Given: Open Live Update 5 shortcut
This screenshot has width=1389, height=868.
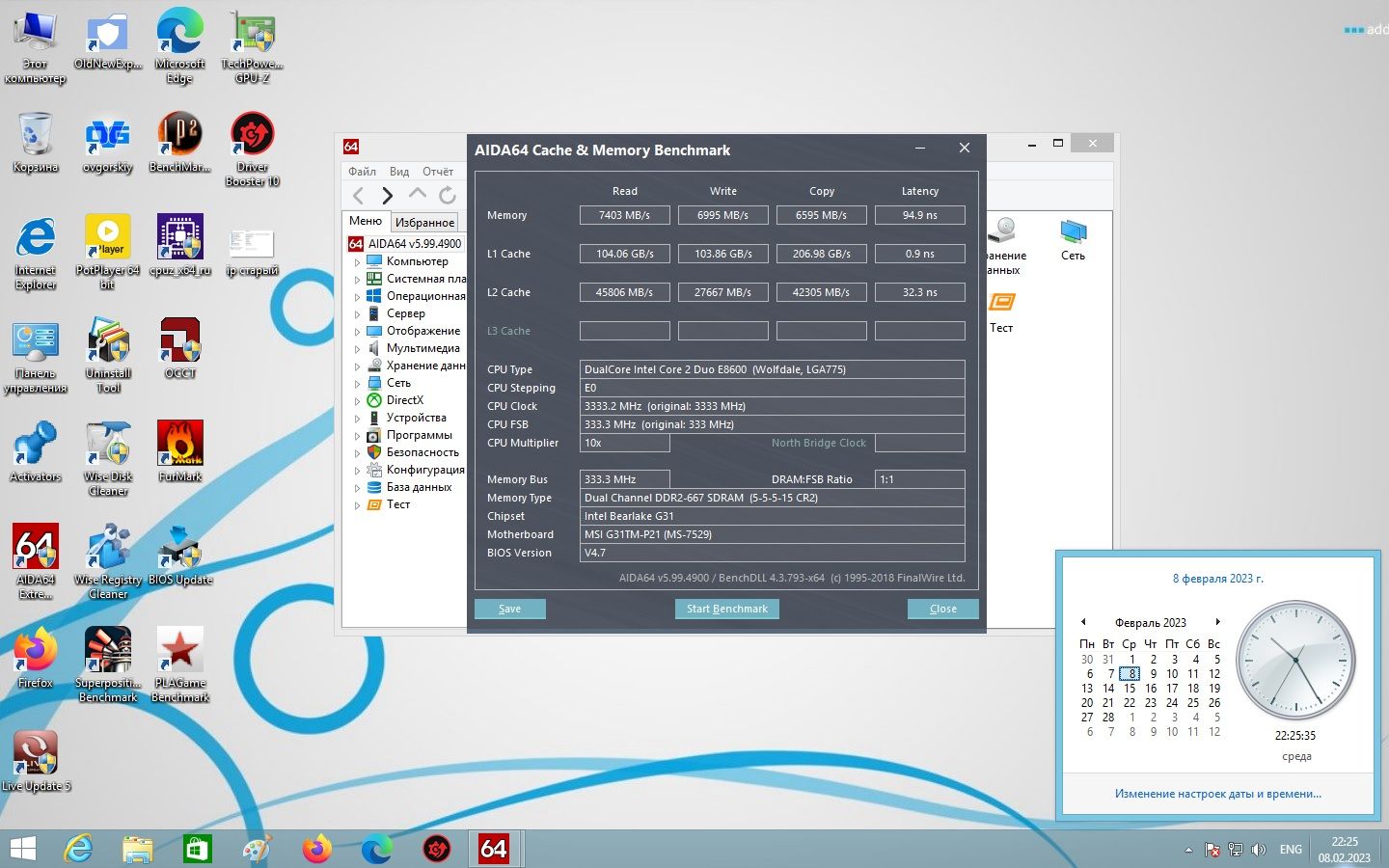Looking at the screenshot, I should pos(36,760).
